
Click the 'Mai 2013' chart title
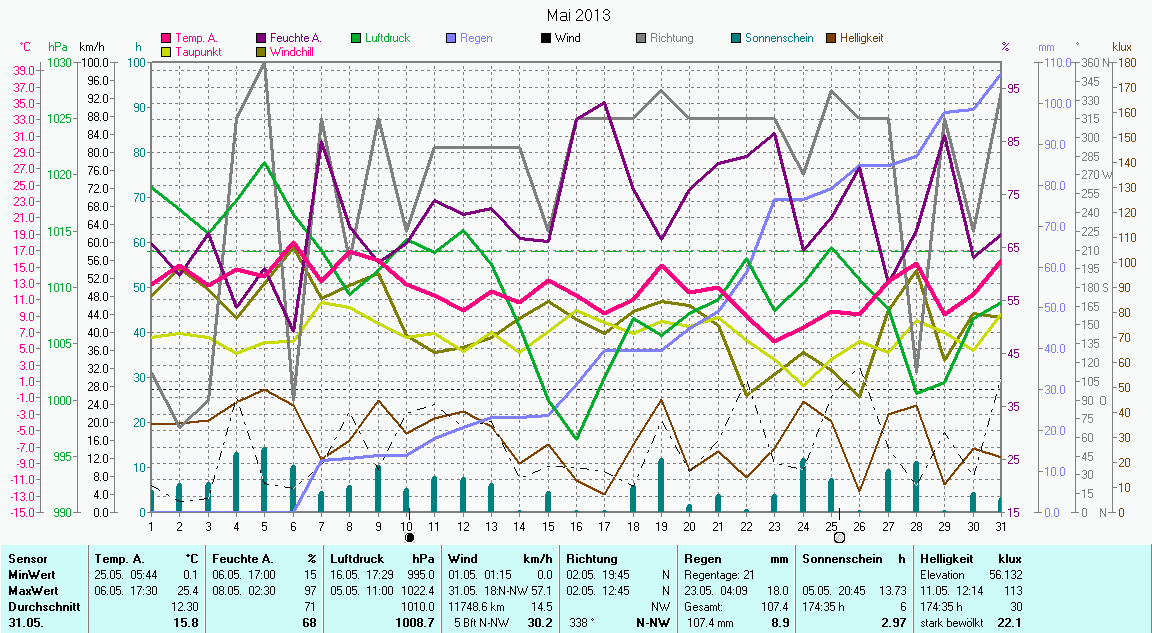(x=578, y=15)
